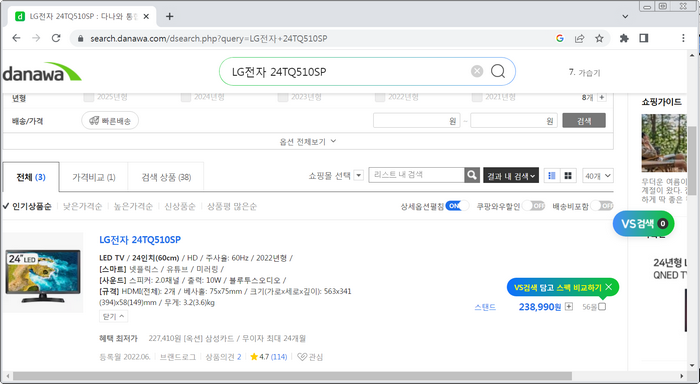The width and height of the screenshot is (700, 384).
Task: Check the 2022년형 filter
Action: tap(380, 97)
